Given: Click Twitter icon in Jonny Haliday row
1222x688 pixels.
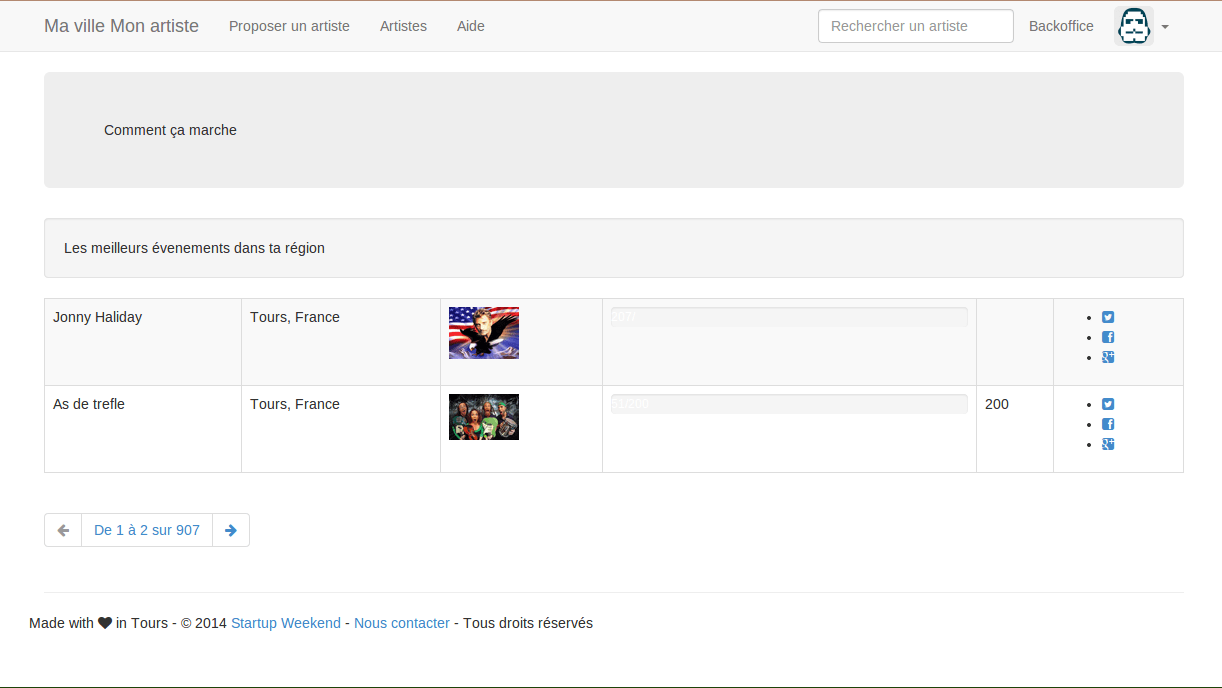Looking at the screenshot, I should click(x=1108, y=318).
